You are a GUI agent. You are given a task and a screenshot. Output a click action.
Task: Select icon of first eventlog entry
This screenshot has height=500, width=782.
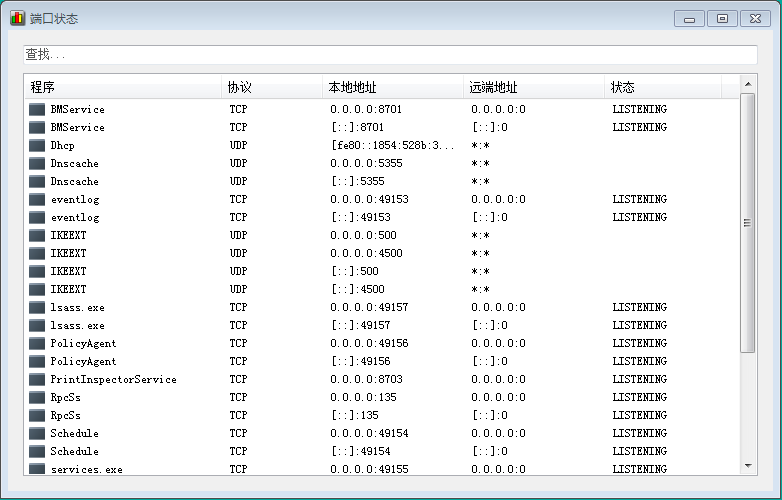(37, 200)
